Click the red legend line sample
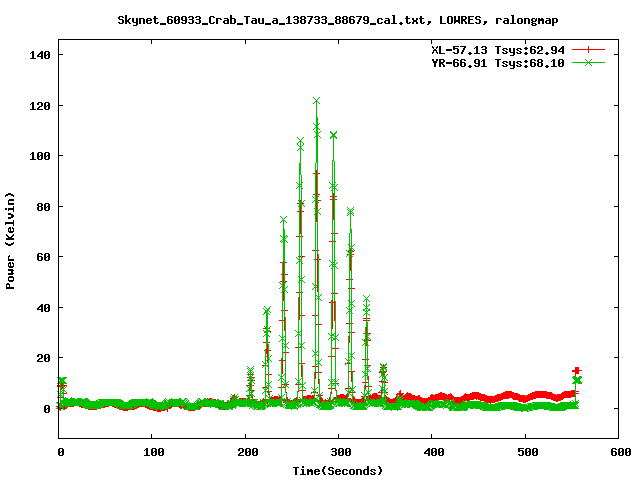 coord(588,50)
